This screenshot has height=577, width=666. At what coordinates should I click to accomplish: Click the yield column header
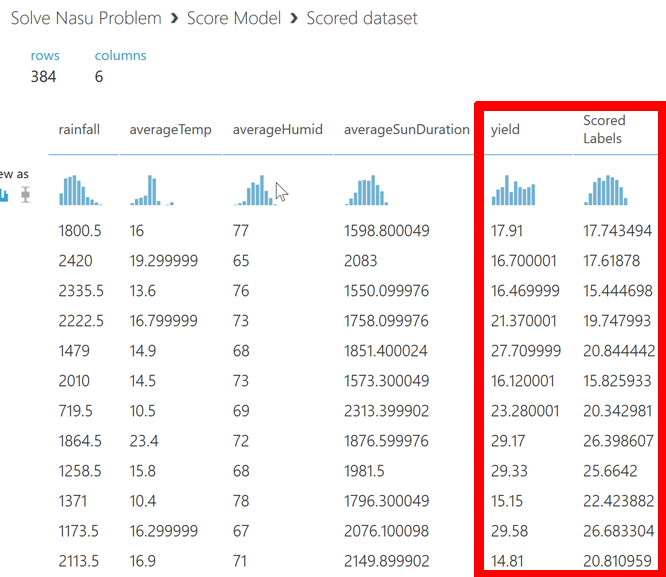tap(505, 129)
